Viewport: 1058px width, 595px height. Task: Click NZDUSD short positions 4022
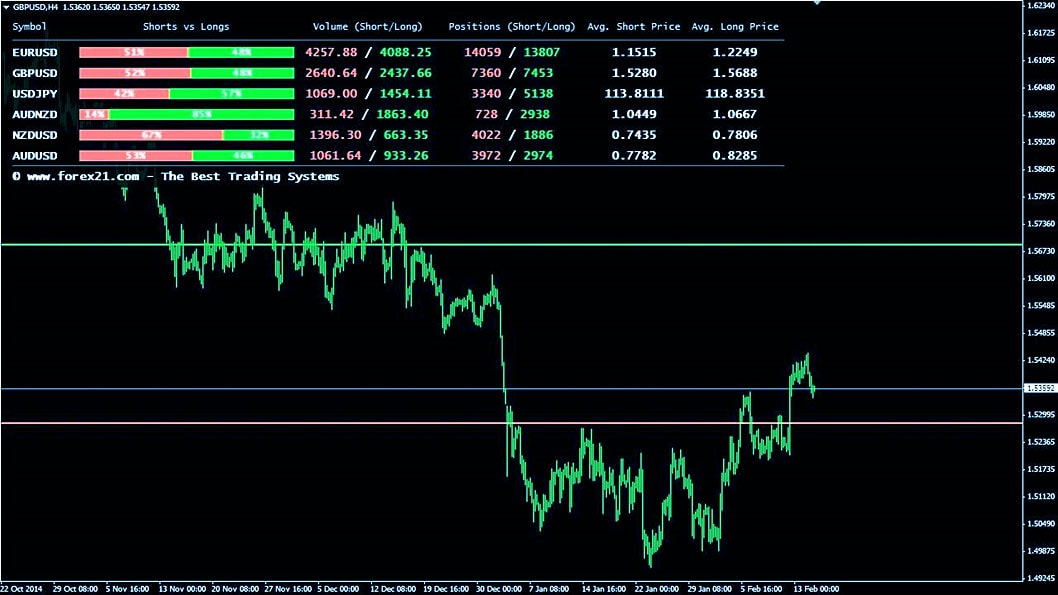click(x=486, y=135)
